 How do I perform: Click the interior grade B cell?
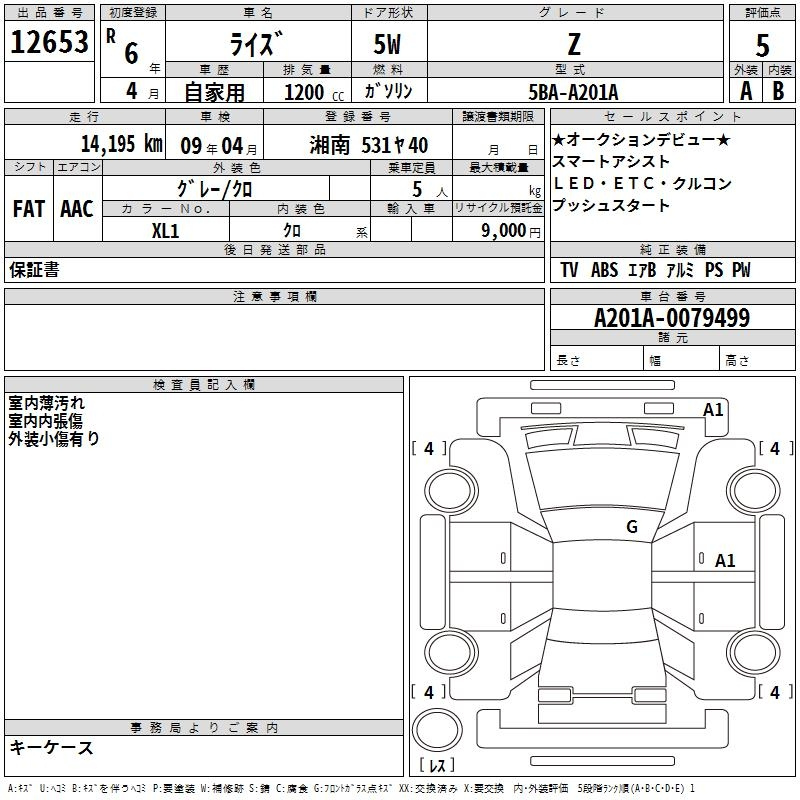779,90
